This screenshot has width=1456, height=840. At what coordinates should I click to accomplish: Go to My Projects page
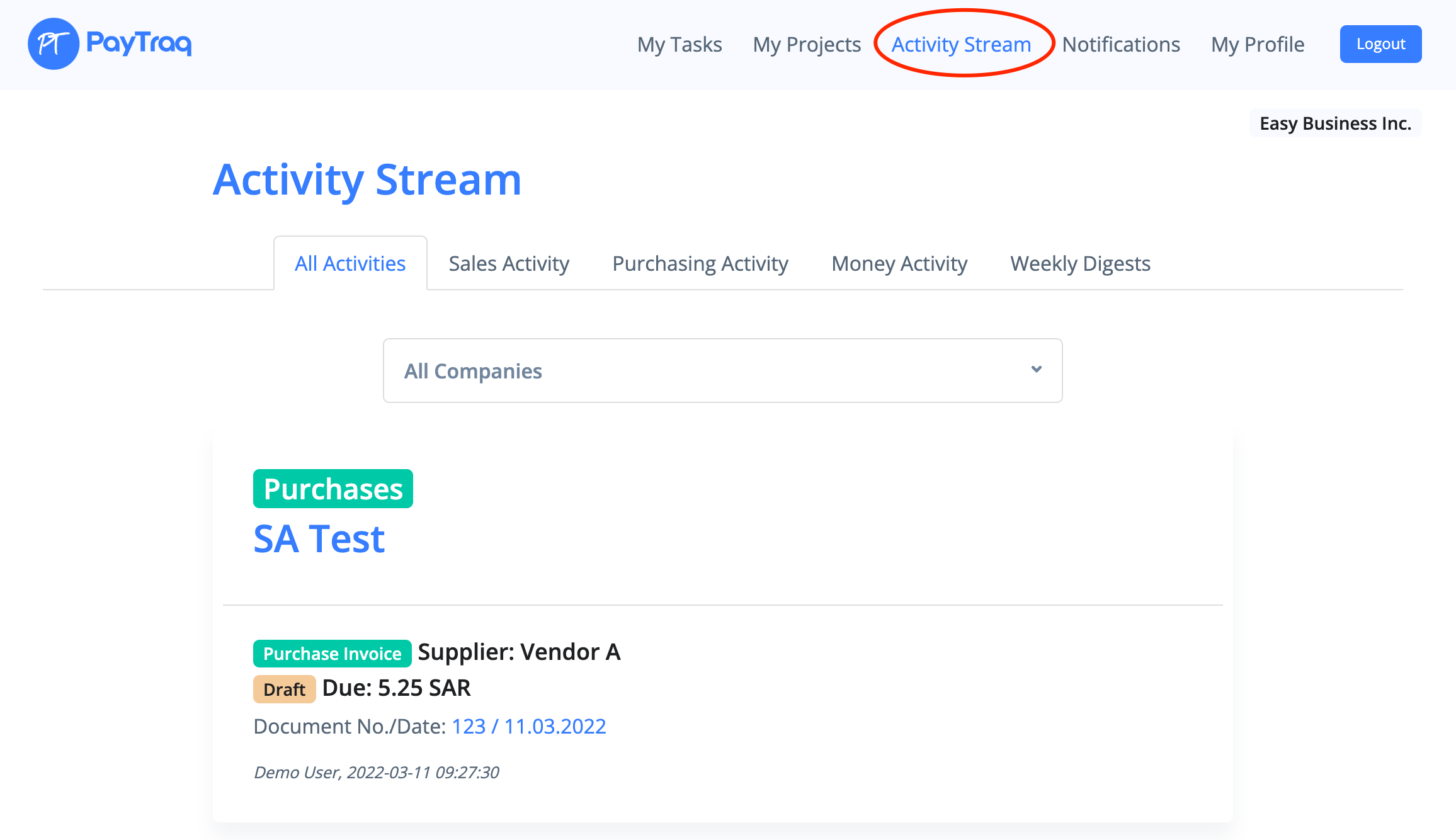pyautogui.click(x=807, y=45)
